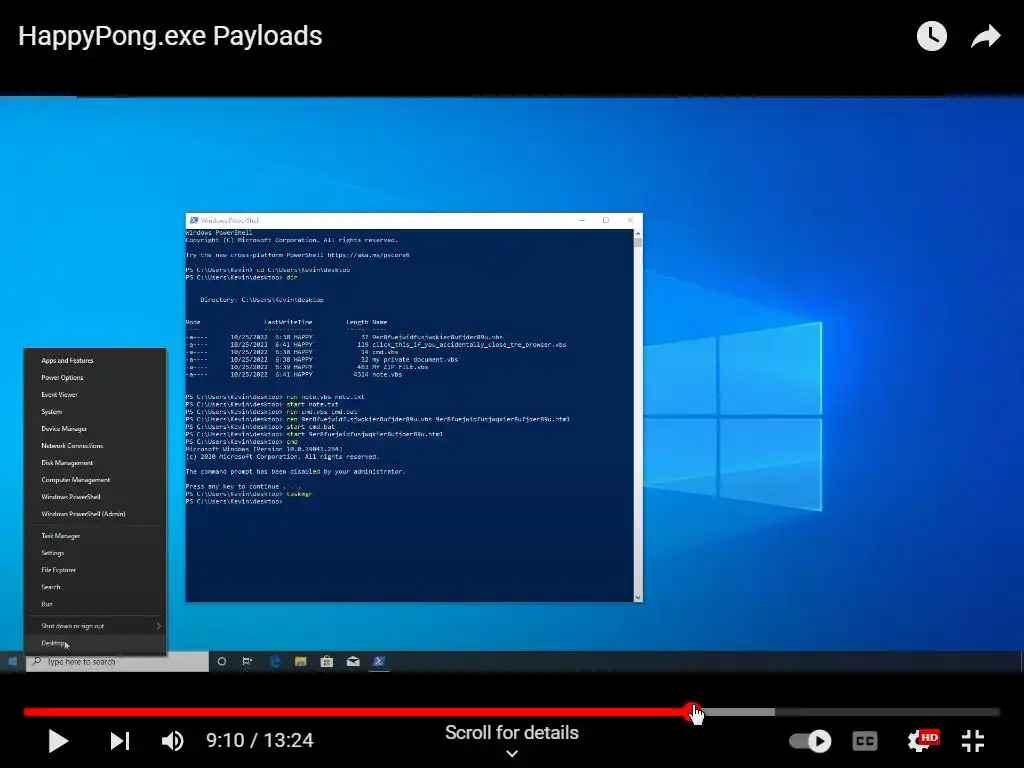Screen dimensions: 1024x768
Task: Select Power Options from context menu
Action: tap(95, 377)
